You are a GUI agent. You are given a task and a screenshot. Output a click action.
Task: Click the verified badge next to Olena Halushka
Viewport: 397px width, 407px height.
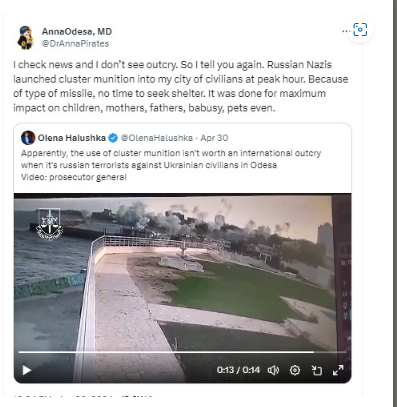[x=113, y=138]
